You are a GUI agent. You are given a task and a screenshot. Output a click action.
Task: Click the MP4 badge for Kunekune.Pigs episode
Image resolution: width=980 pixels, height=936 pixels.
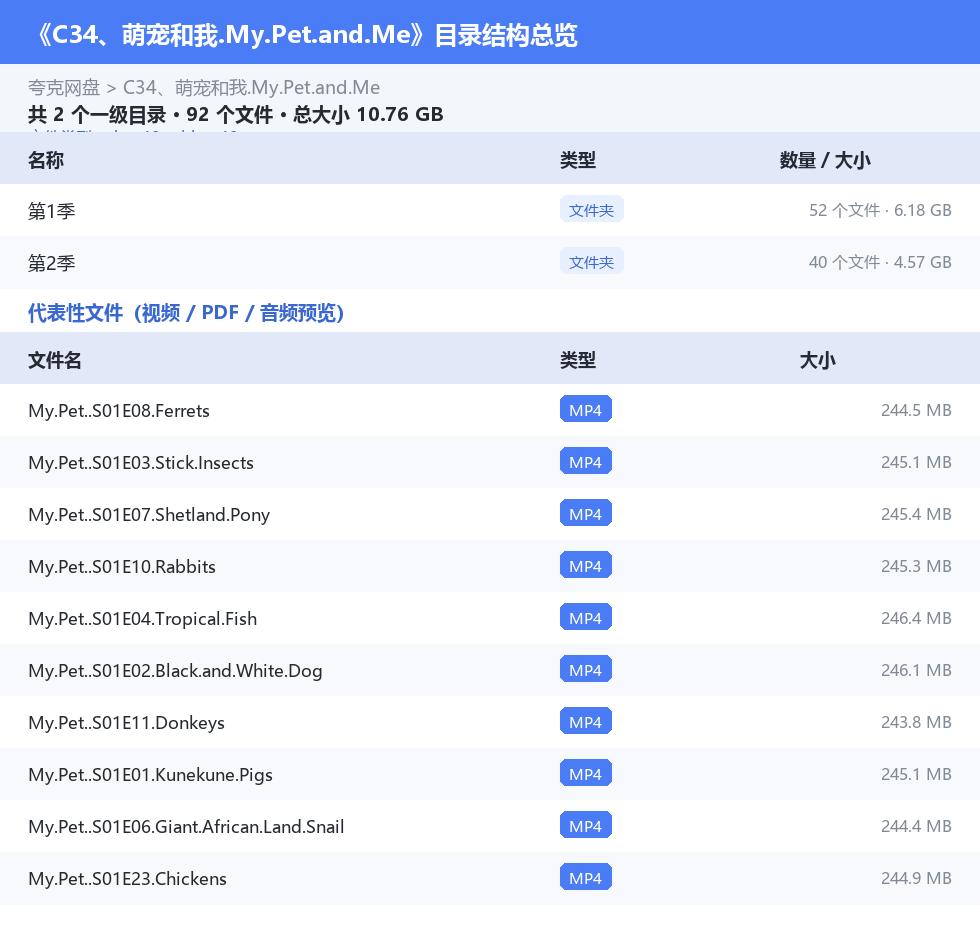click(586, 773)
